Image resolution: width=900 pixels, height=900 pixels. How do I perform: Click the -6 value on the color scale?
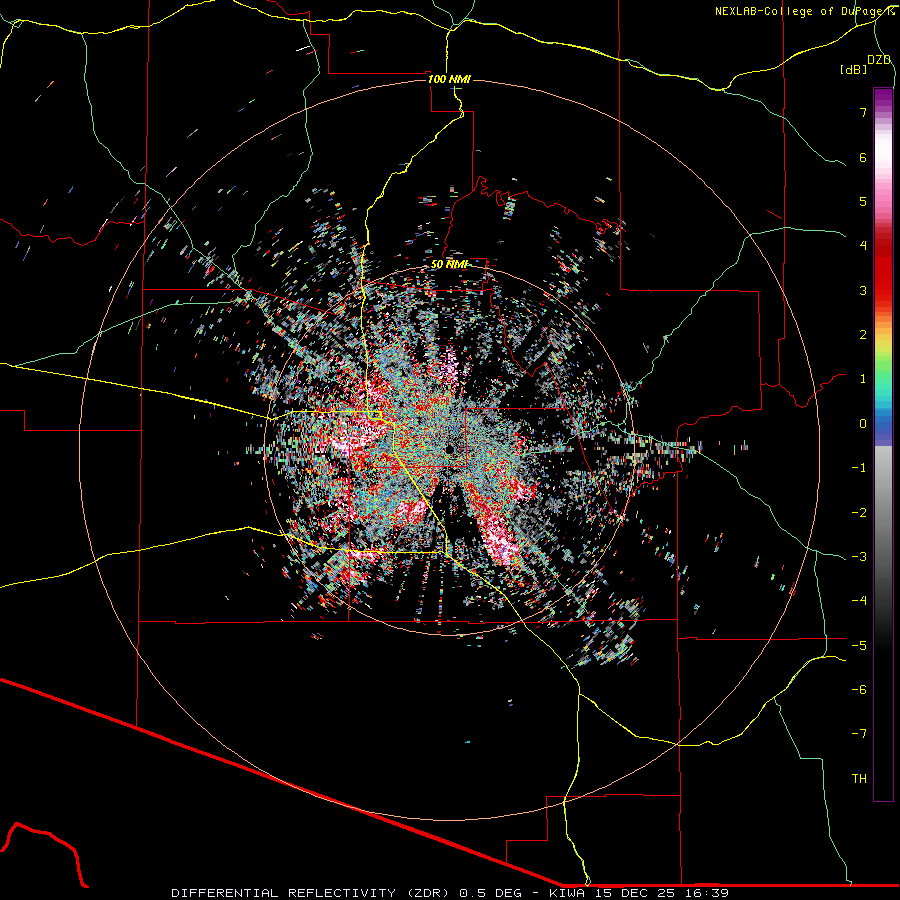pos(859,690)
